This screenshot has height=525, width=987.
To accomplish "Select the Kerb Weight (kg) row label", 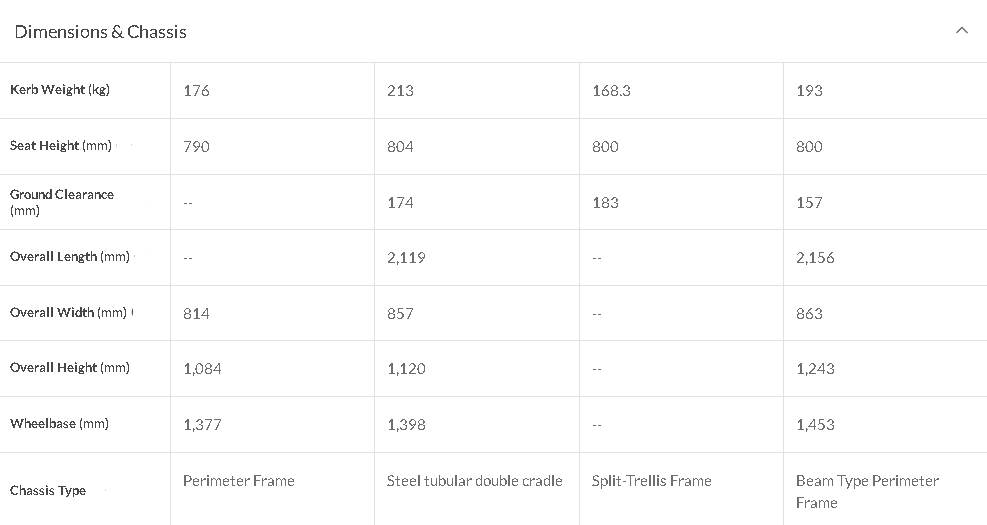I will click(x=60, y=89).
